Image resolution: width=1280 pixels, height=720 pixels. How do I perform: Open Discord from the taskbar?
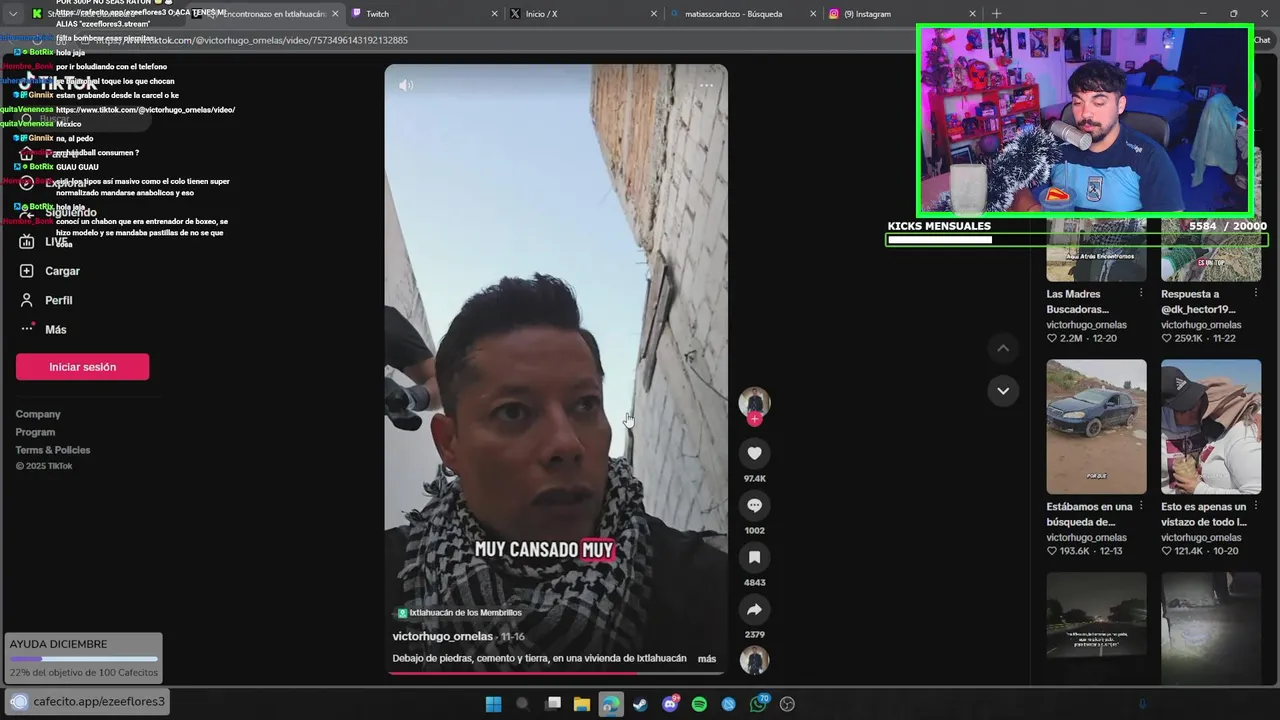click(670, 704)
